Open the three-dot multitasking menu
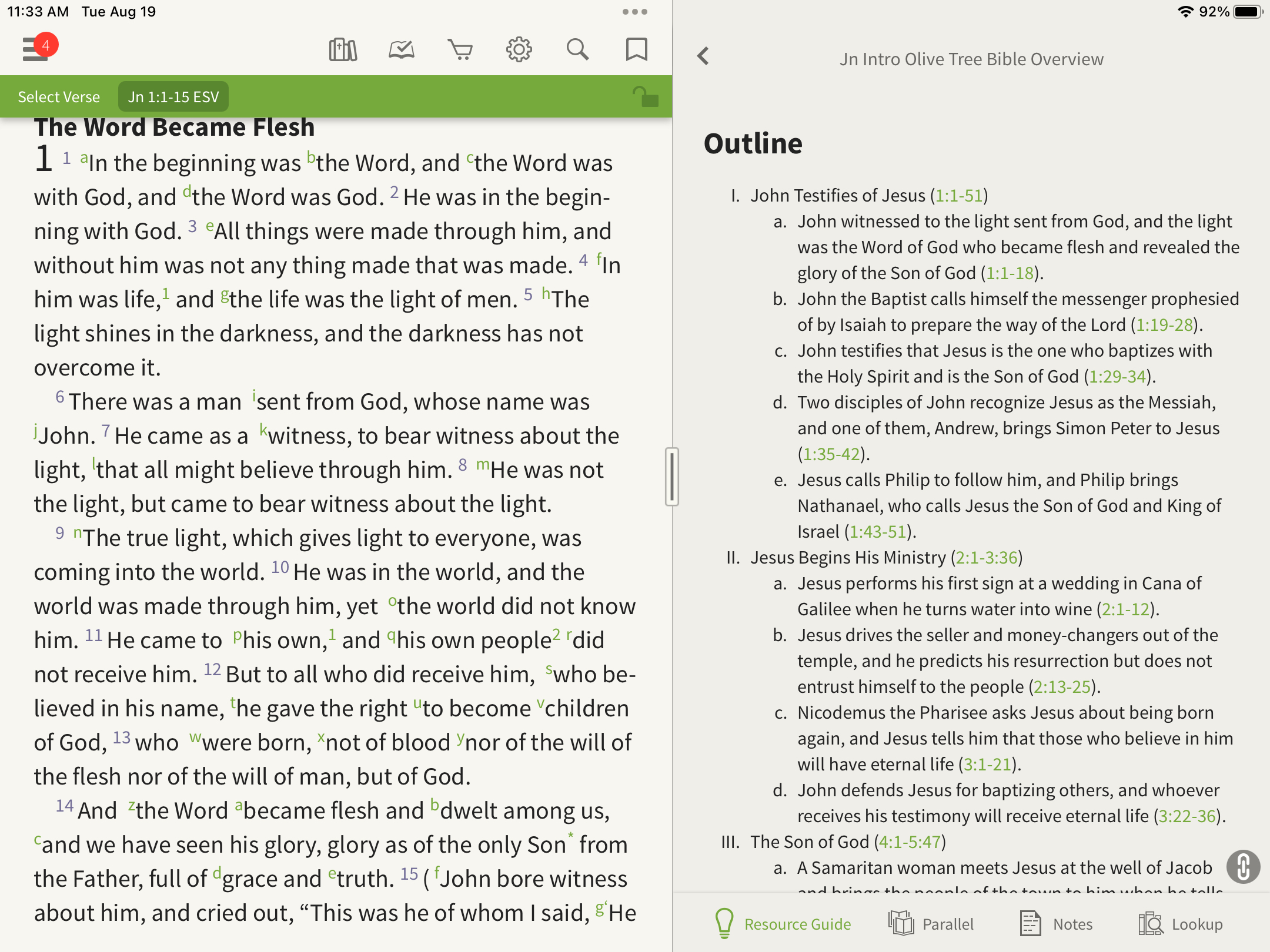 (634, 12)
